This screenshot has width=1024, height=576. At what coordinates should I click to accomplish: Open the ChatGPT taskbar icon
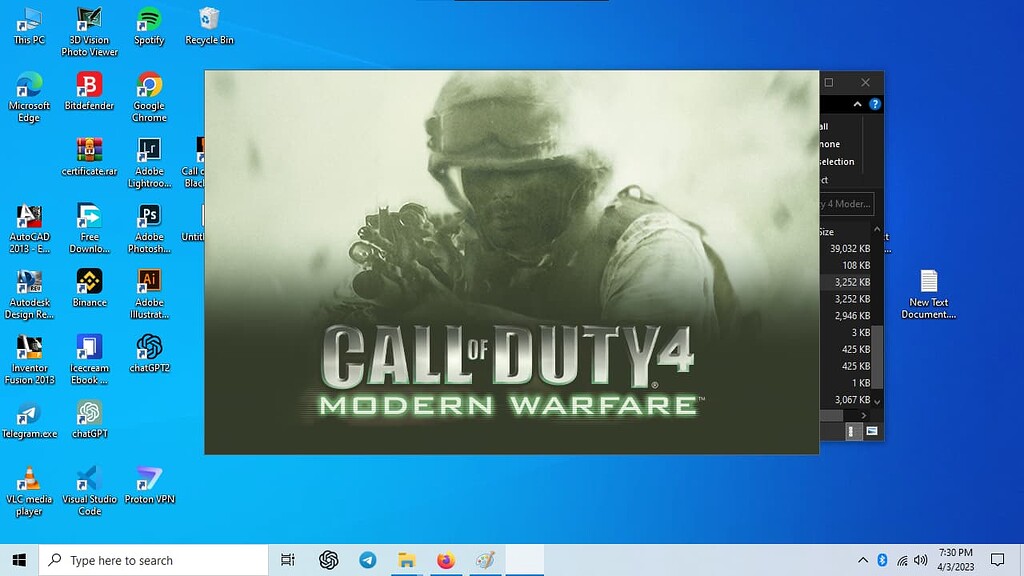coord(328,560)
